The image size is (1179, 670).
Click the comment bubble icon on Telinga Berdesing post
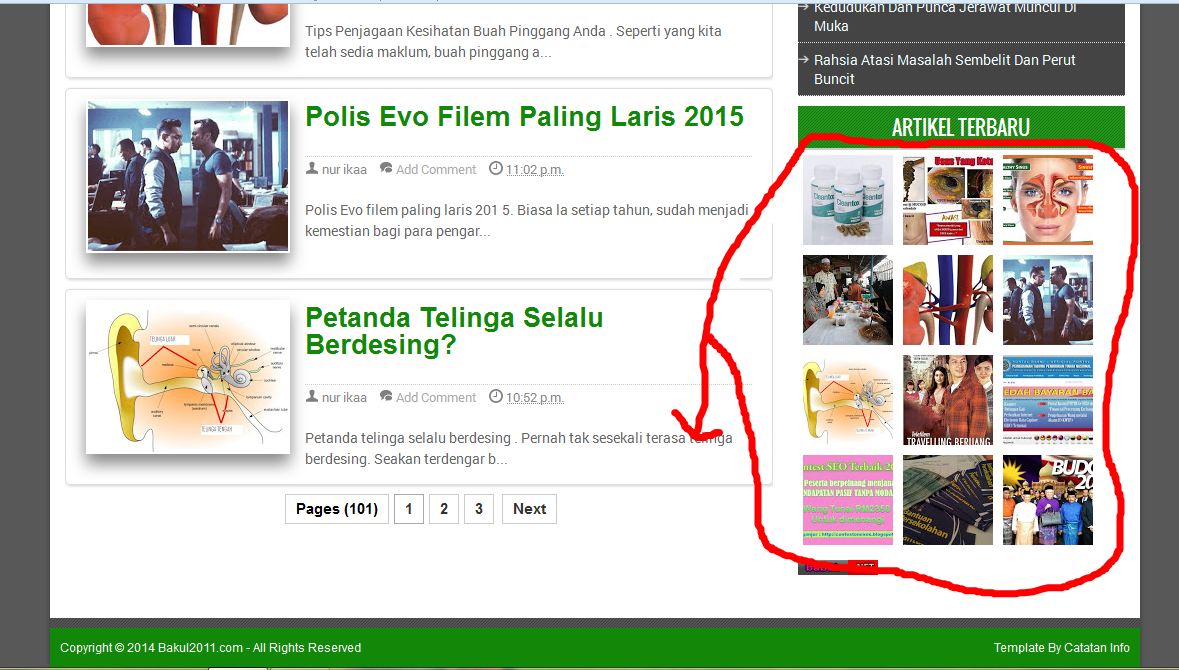386,396
